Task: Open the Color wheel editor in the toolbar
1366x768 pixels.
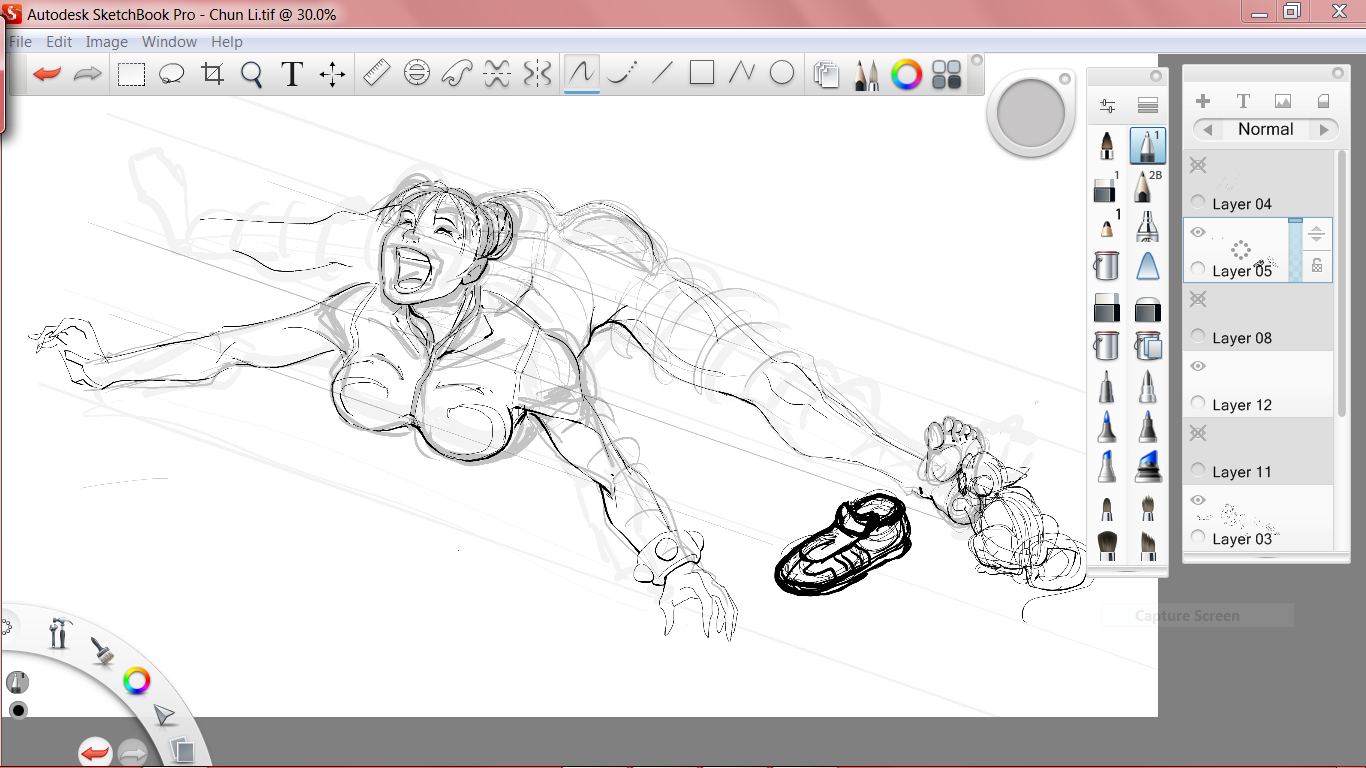Action: [x=907, y=74]
